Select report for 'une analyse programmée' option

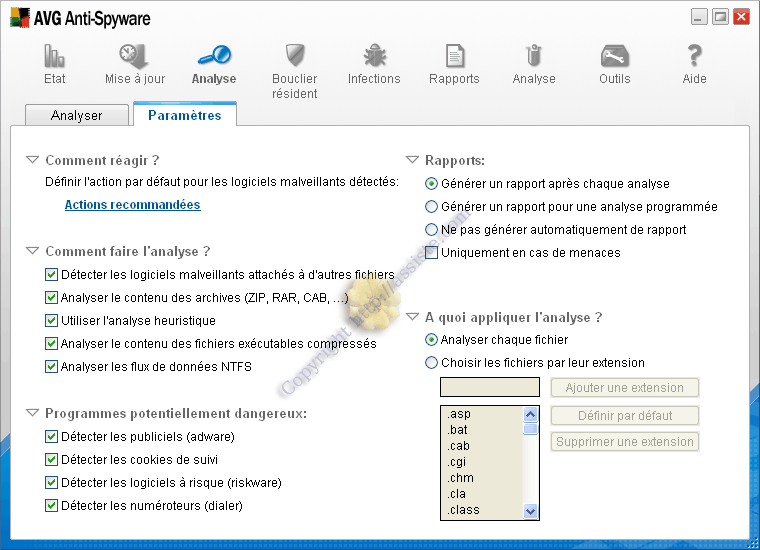[x=431, y=206]
